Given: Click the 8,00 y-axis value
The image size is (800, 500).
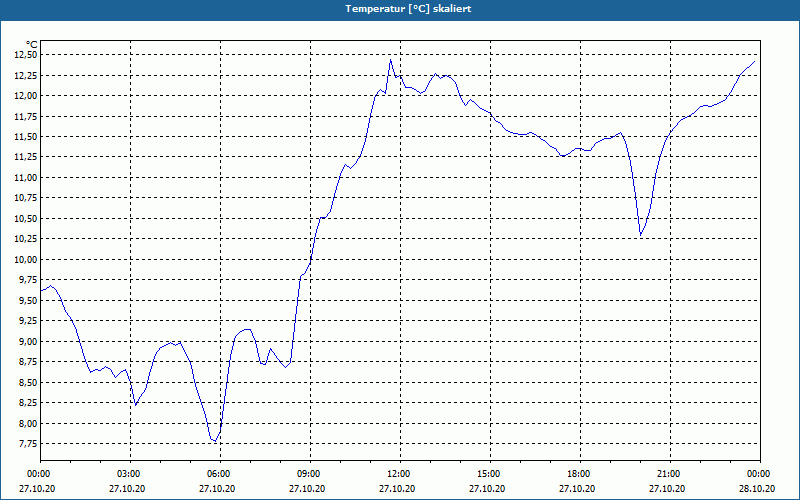Looking at the screenshot, I should 27,423.
